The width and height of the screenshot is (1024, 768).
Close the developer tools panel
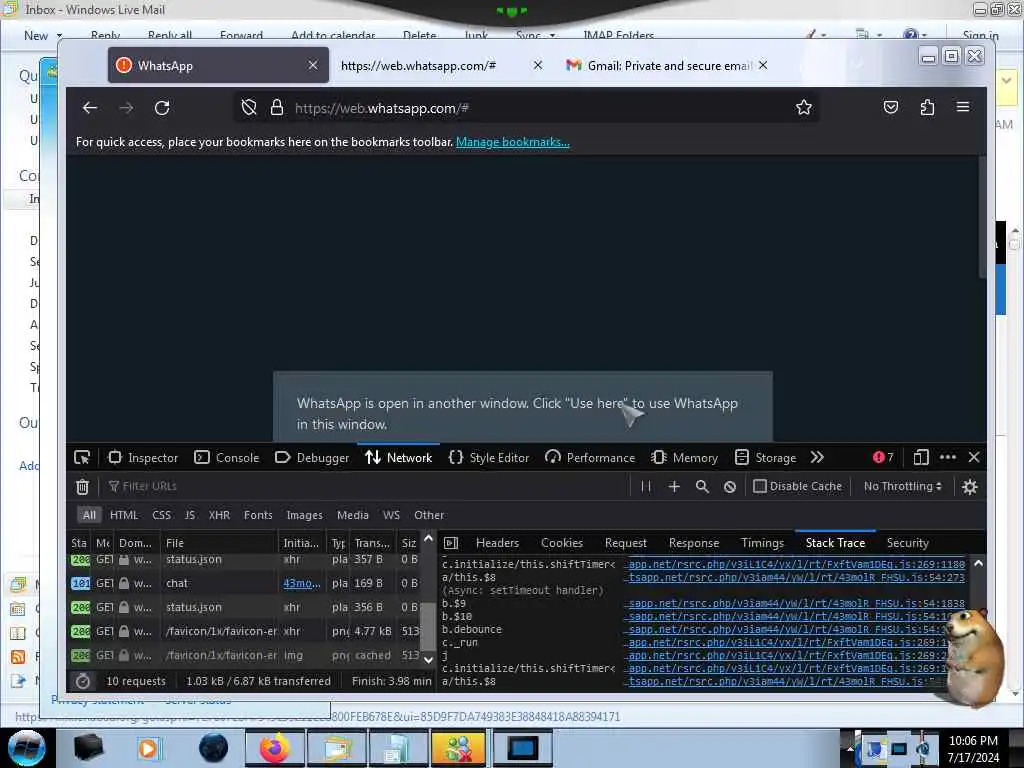[x=974, y=458]
